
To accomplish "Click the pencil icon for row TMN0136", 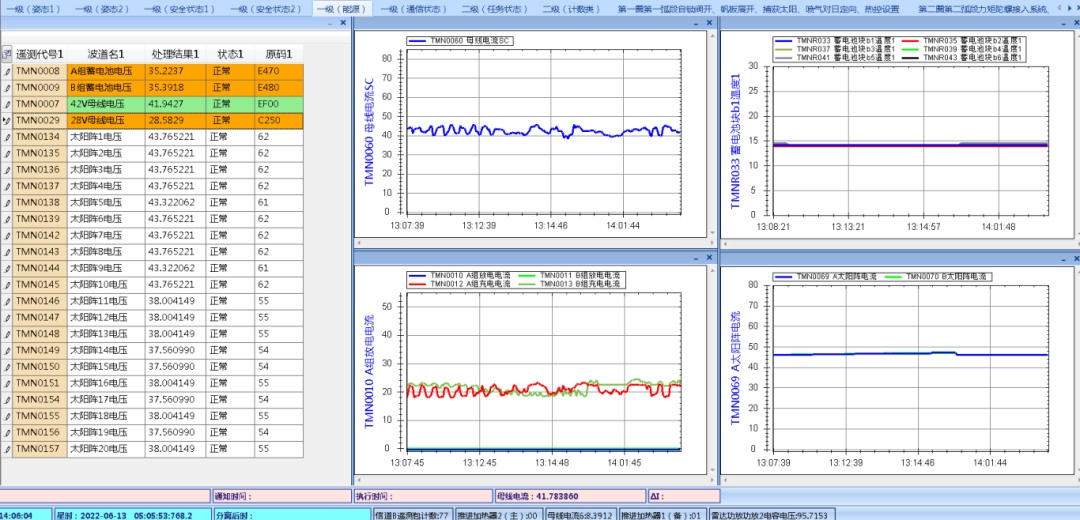I will click(6, 169).
